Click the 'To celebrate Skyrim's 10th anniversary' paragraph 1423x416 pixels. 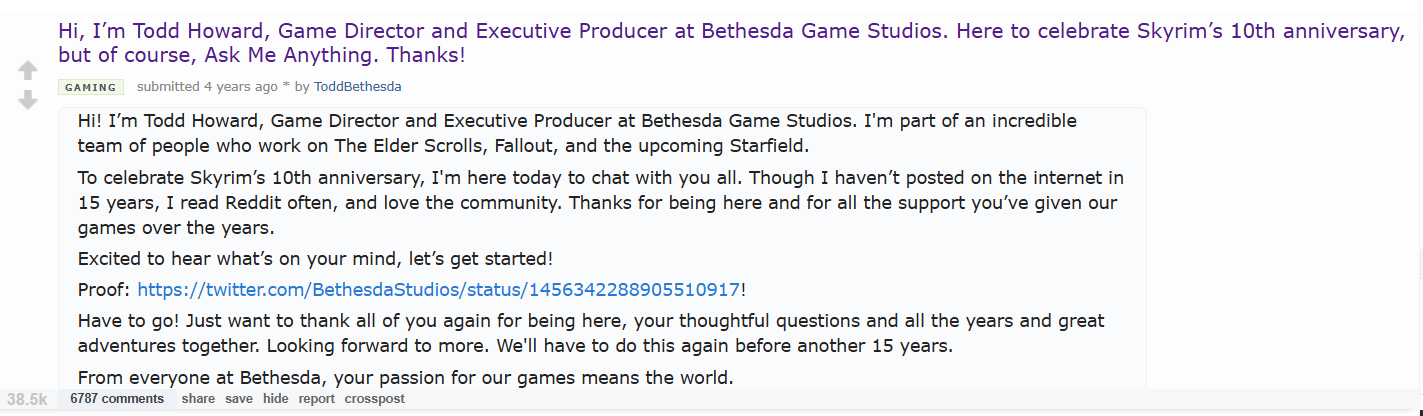[x=600, y=202]
